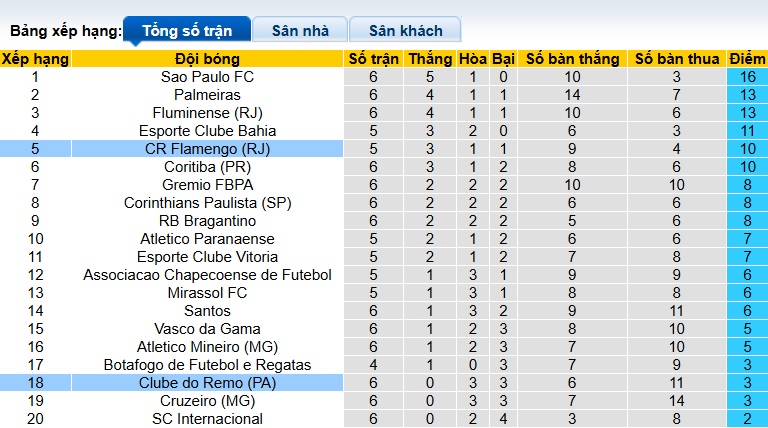Image resolution: width=768 pixels, height=428 pixels.
Task: Select the Esporte Clube Bahia entry
Action: pyautogui.click(x=207, y=130)
